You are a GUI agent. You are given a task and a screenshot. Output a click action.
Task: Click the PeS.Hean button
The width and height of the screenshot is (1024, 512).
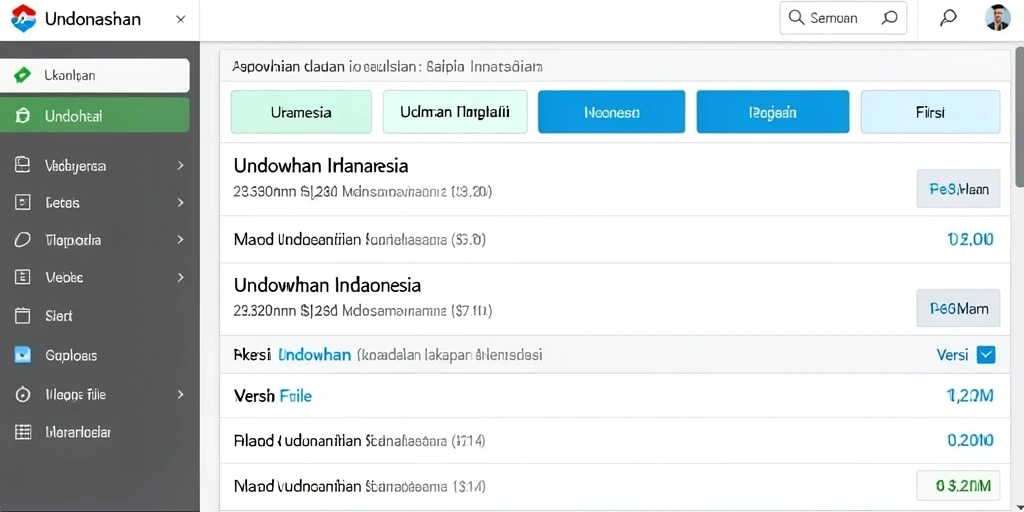coord(958,189)
